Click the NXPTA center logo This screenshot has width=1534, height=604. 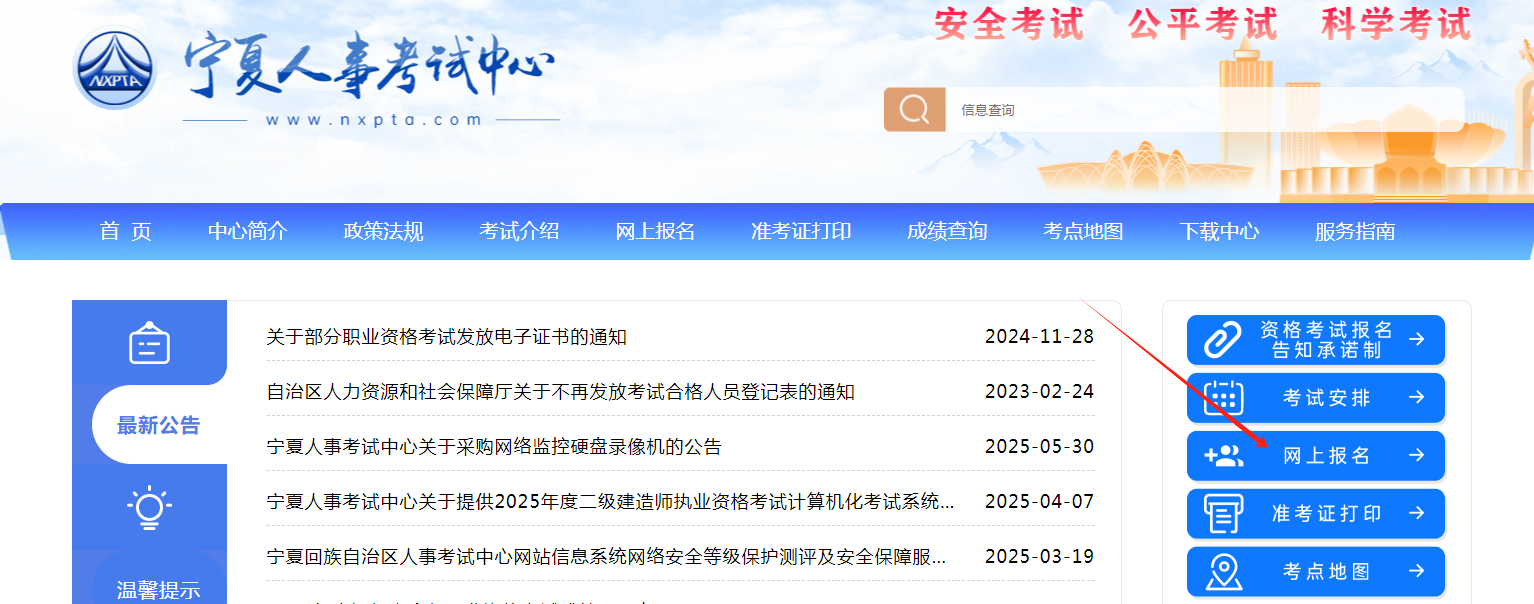pos(113,70)
